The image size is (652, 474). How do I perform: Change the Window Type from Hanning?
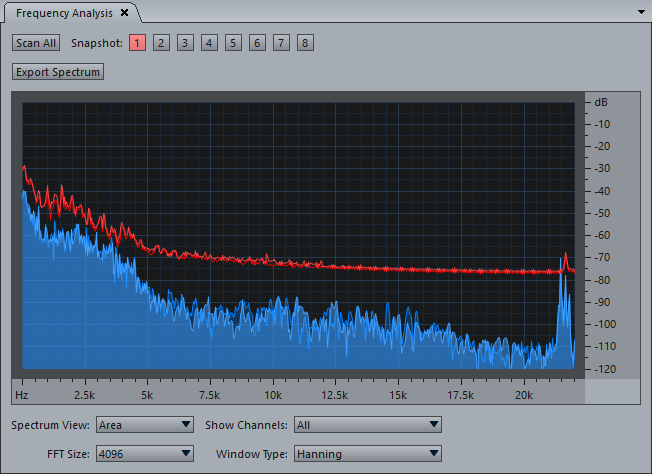367,454
